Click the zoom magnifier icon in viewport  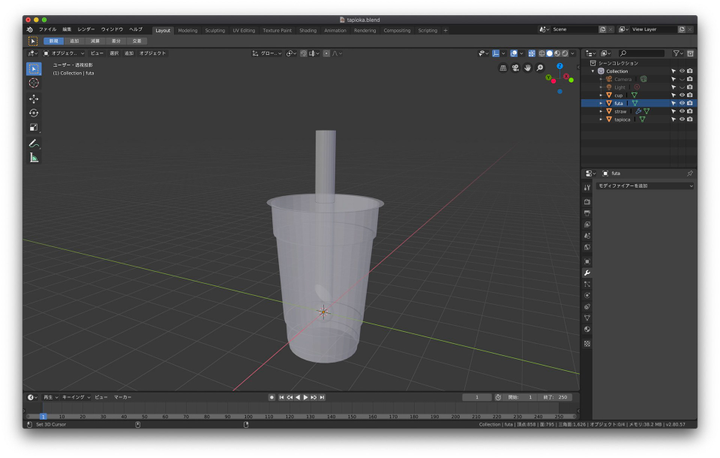click(540, 68)
